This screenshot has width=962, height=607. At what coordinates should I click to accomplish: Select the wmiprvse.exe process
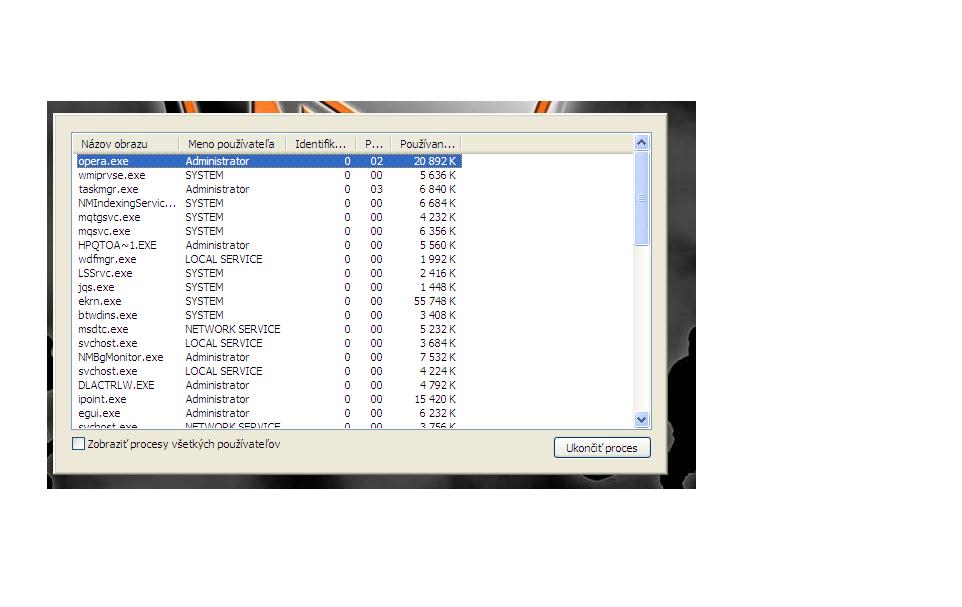point(111,175)
